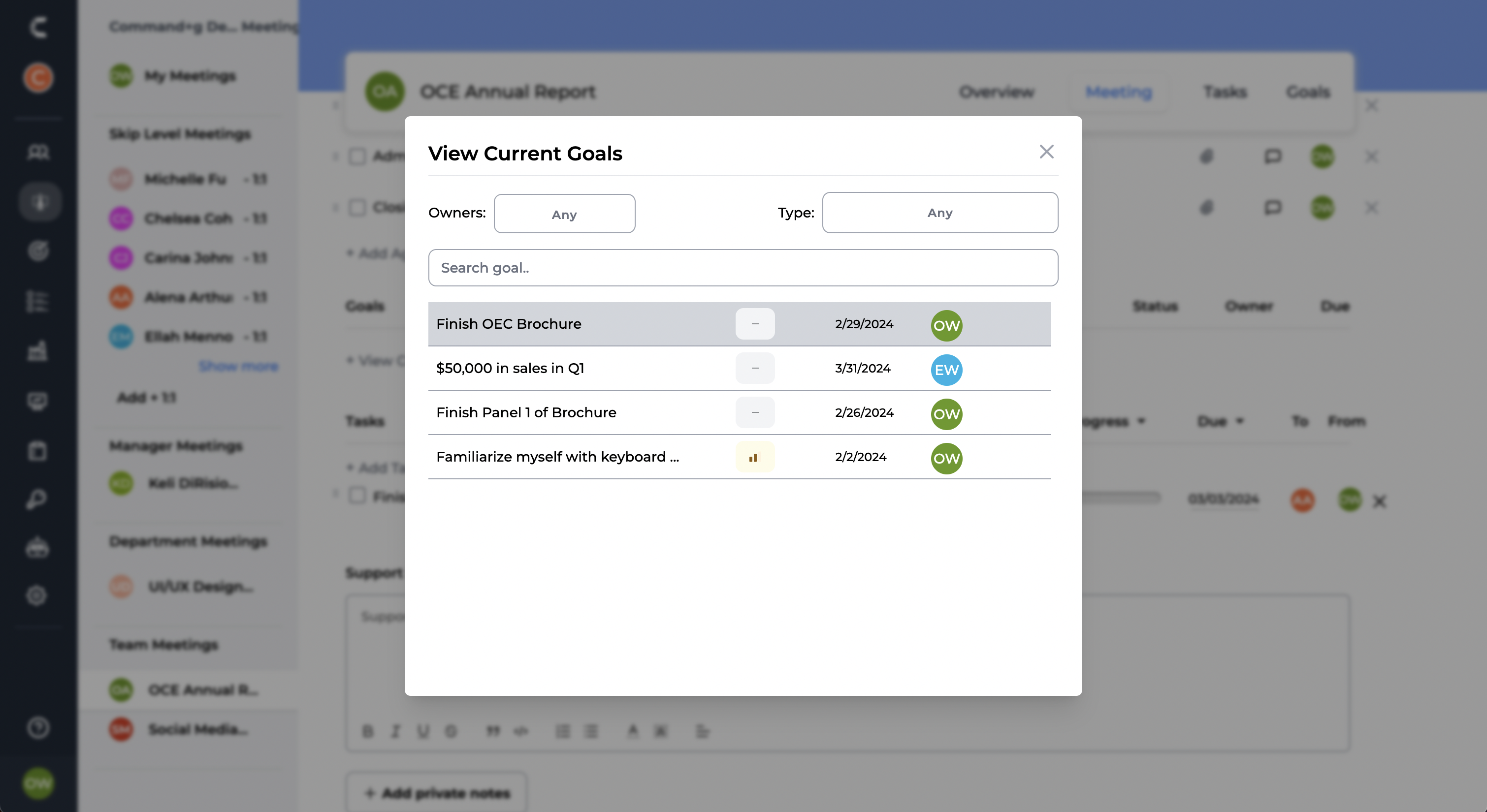Open the Owners filter dropdown

[564, 214]
